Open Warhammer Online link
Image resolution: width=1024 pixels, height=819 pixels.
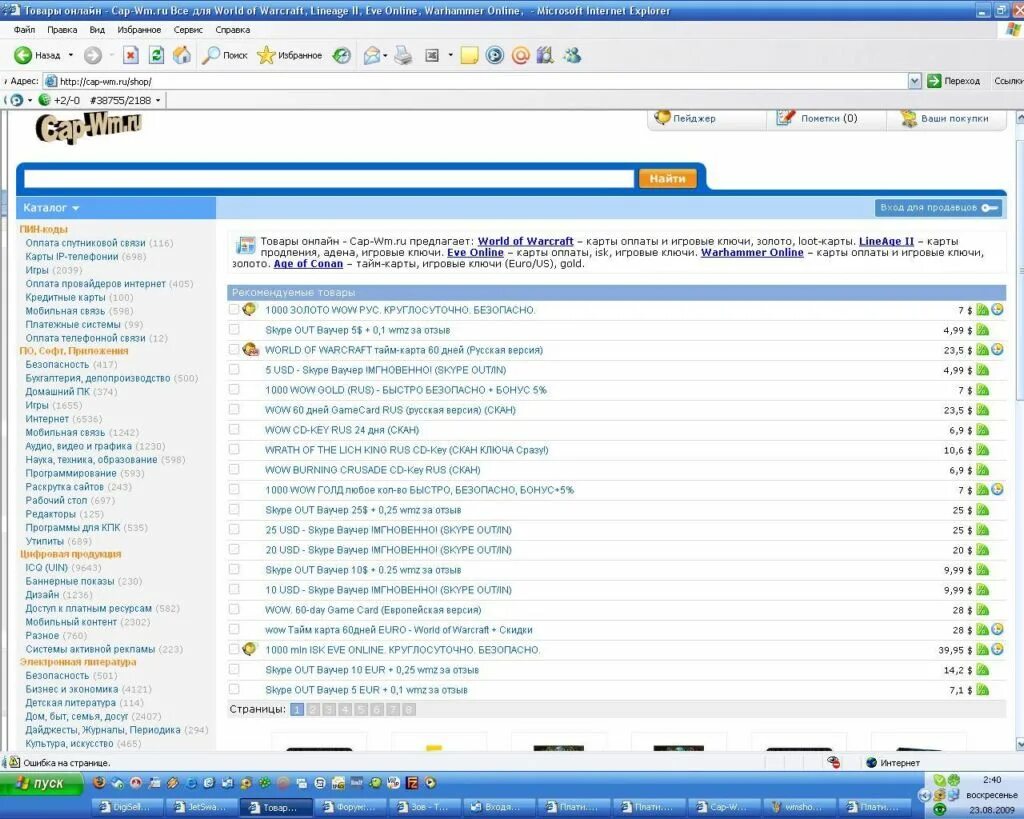(x=752, y=252)
